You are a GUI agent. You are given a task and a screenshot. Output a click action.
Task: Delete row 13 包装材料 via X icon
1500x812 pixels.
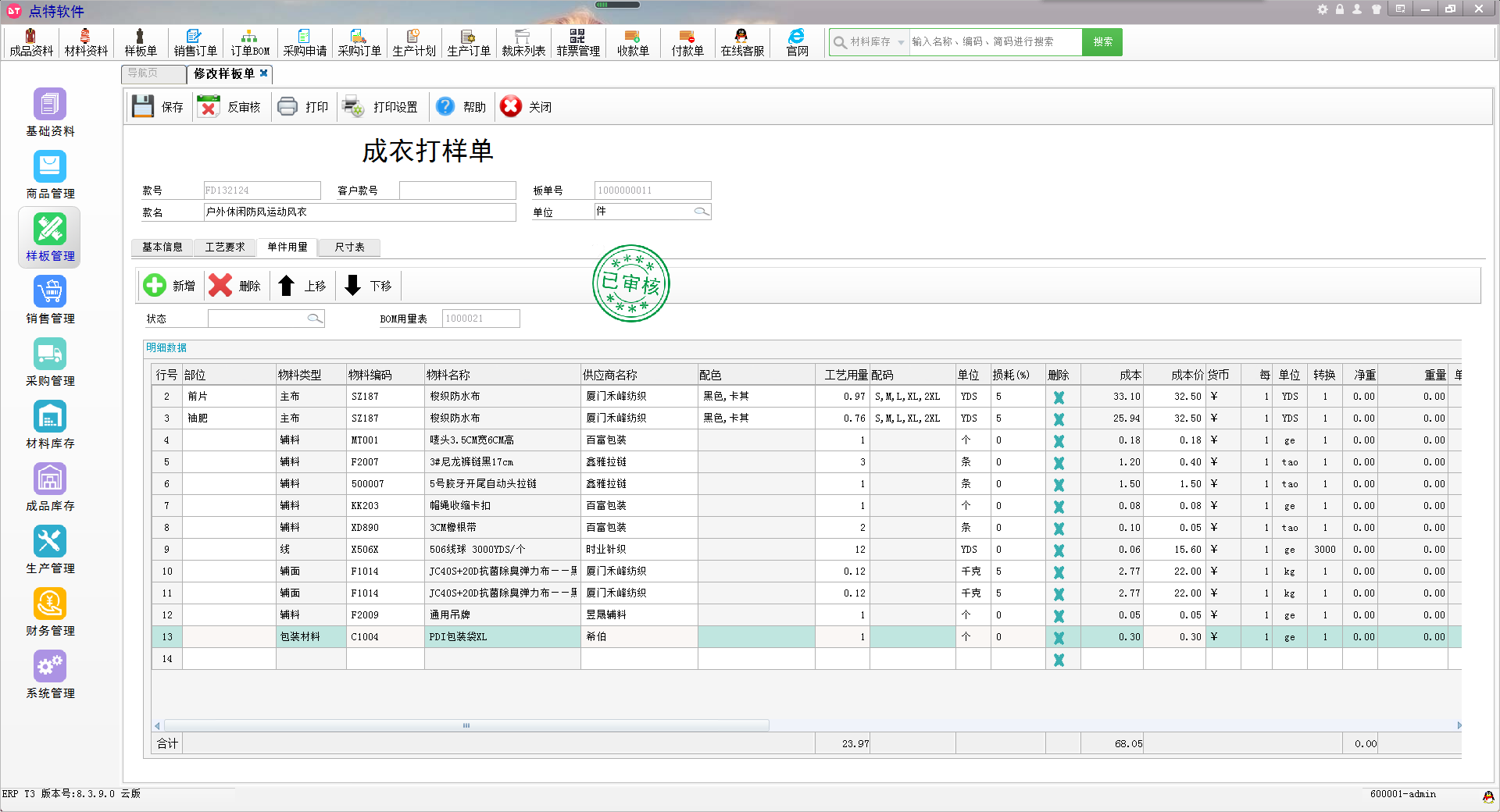point(1059,637)
